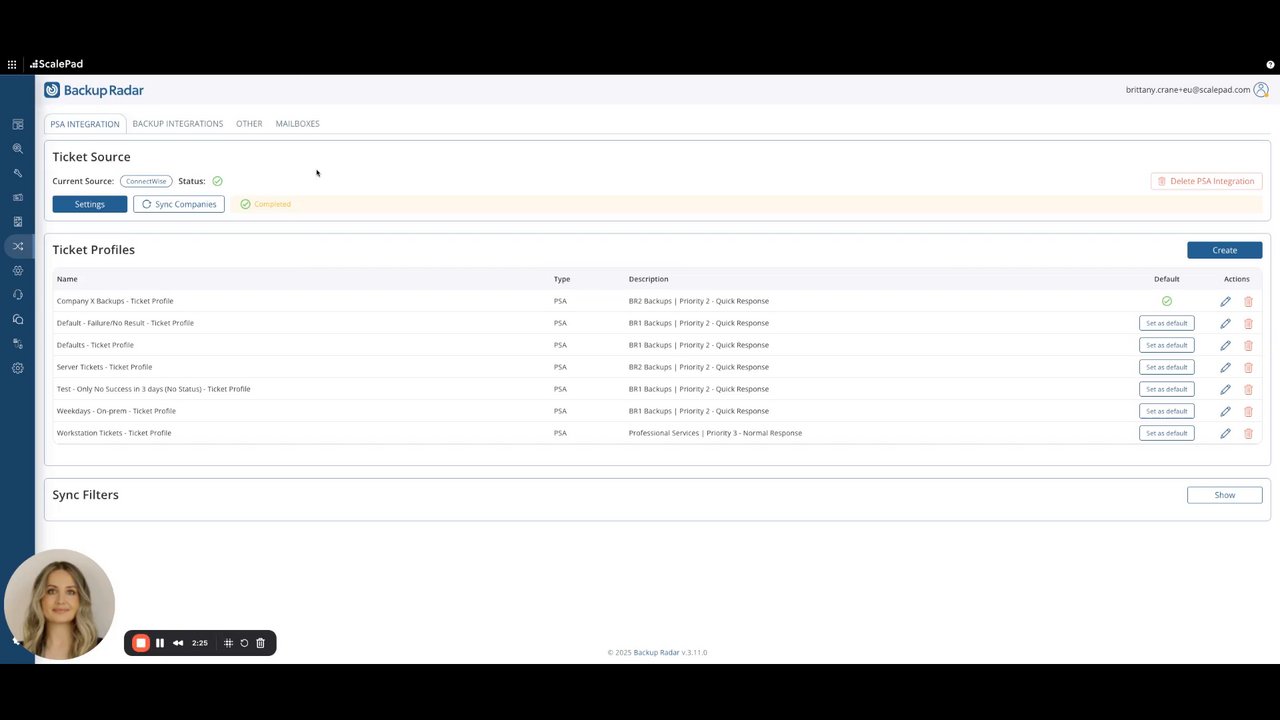Edit Workstation Tickets profile with pencil
Viewport: 1280px width, 720px height.
[x=1225, y=433]
